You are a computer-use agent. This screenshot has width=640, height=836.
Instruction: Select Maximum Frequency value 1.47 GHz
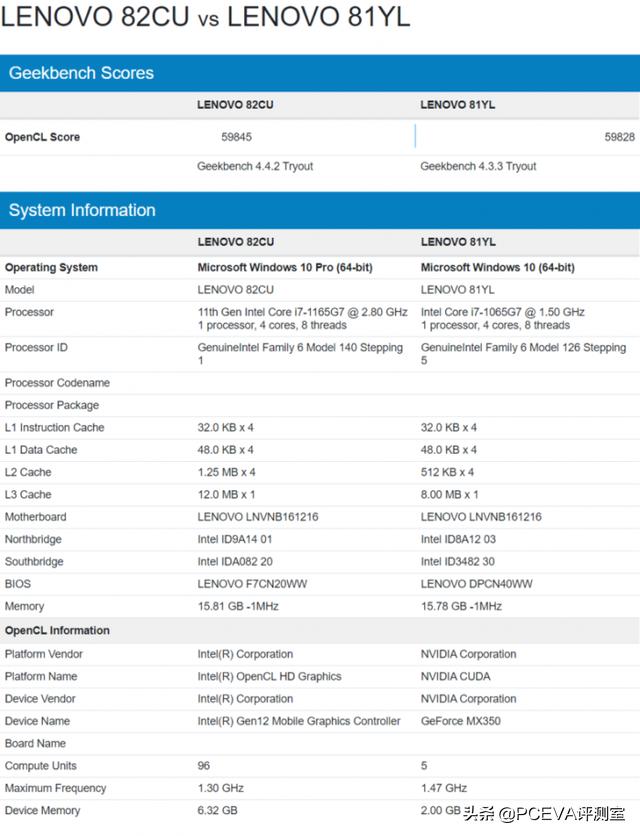[444, 789]
